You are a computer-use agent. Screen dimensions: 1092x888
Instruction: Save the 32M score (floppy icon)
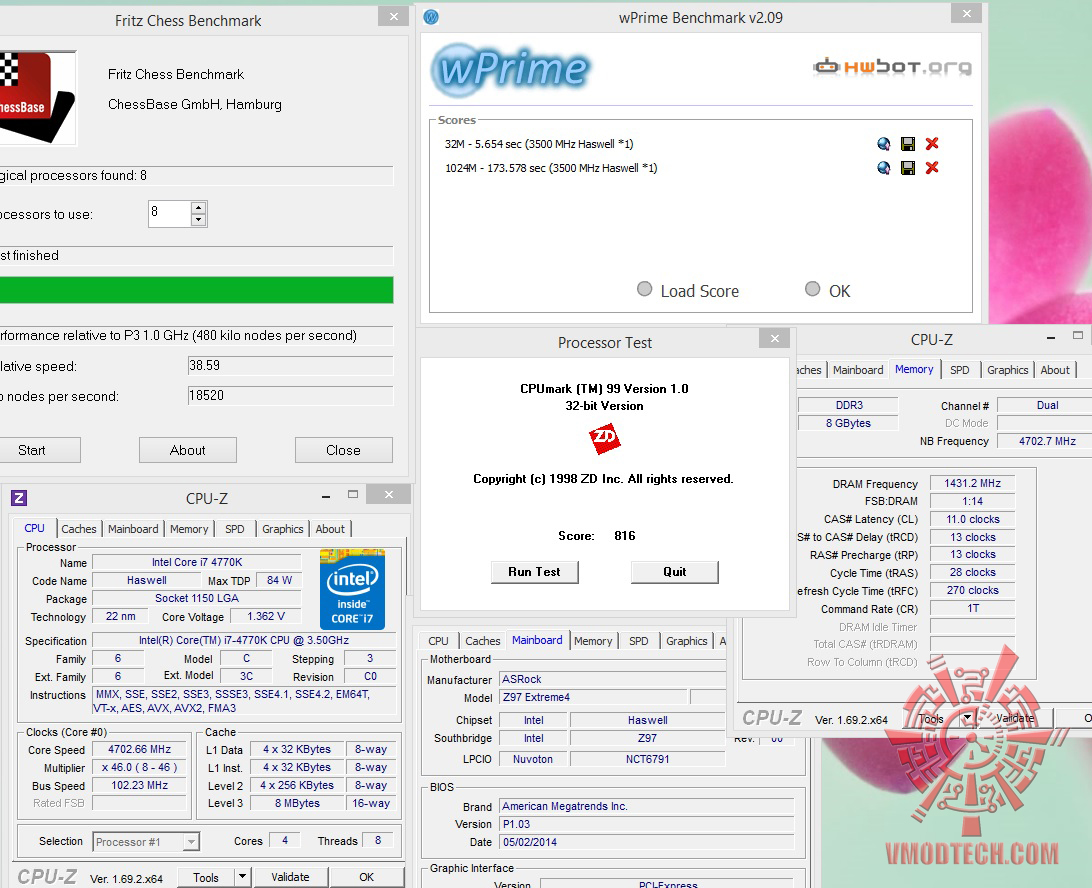[907, 144]
